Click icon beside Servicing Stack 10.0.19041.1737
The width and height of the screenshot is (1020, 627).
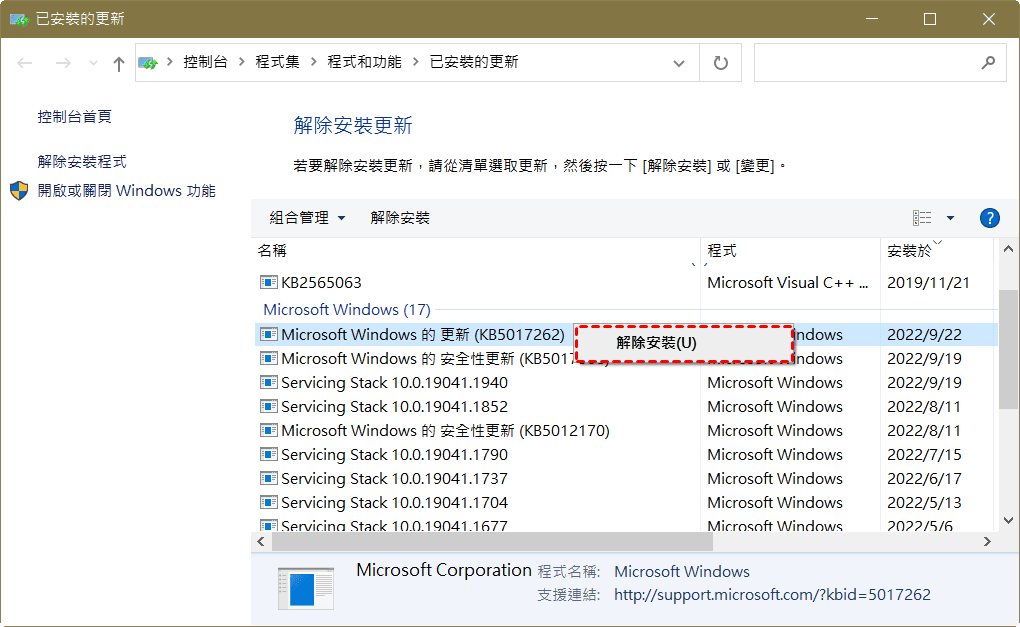click(x=268, y=479)
